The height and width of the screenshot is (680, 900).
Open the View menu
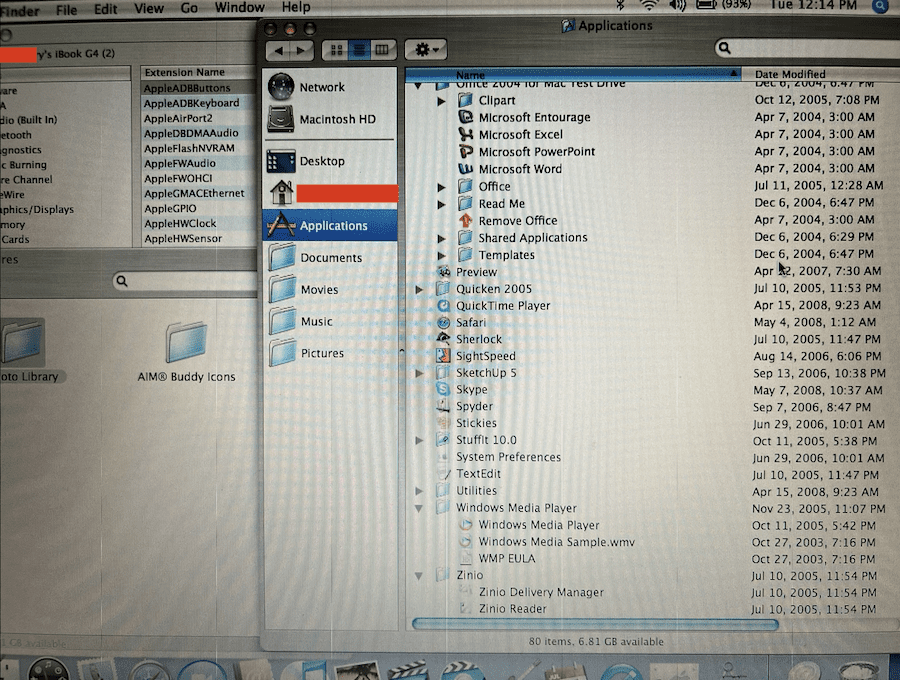click(149, 9)
